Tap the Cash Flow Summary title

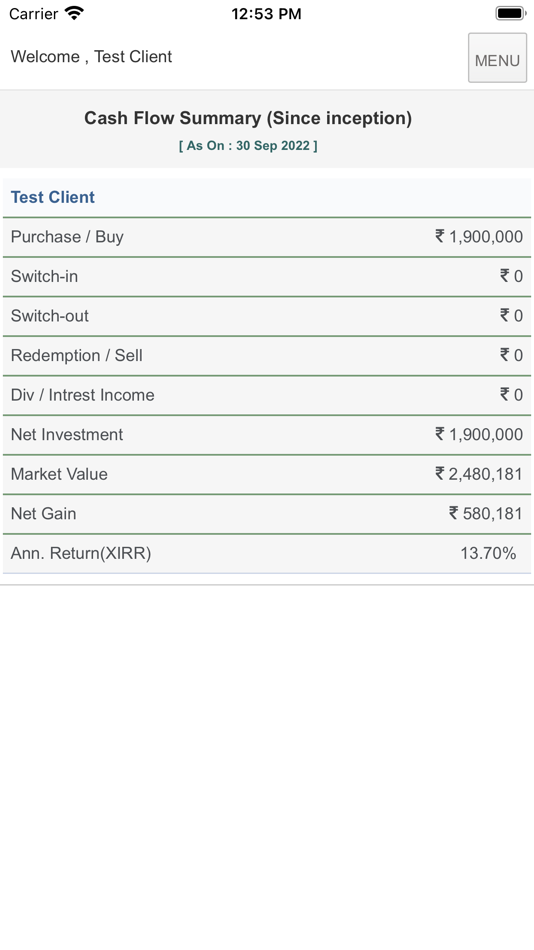pyautogui.click(x=248, y=118)
